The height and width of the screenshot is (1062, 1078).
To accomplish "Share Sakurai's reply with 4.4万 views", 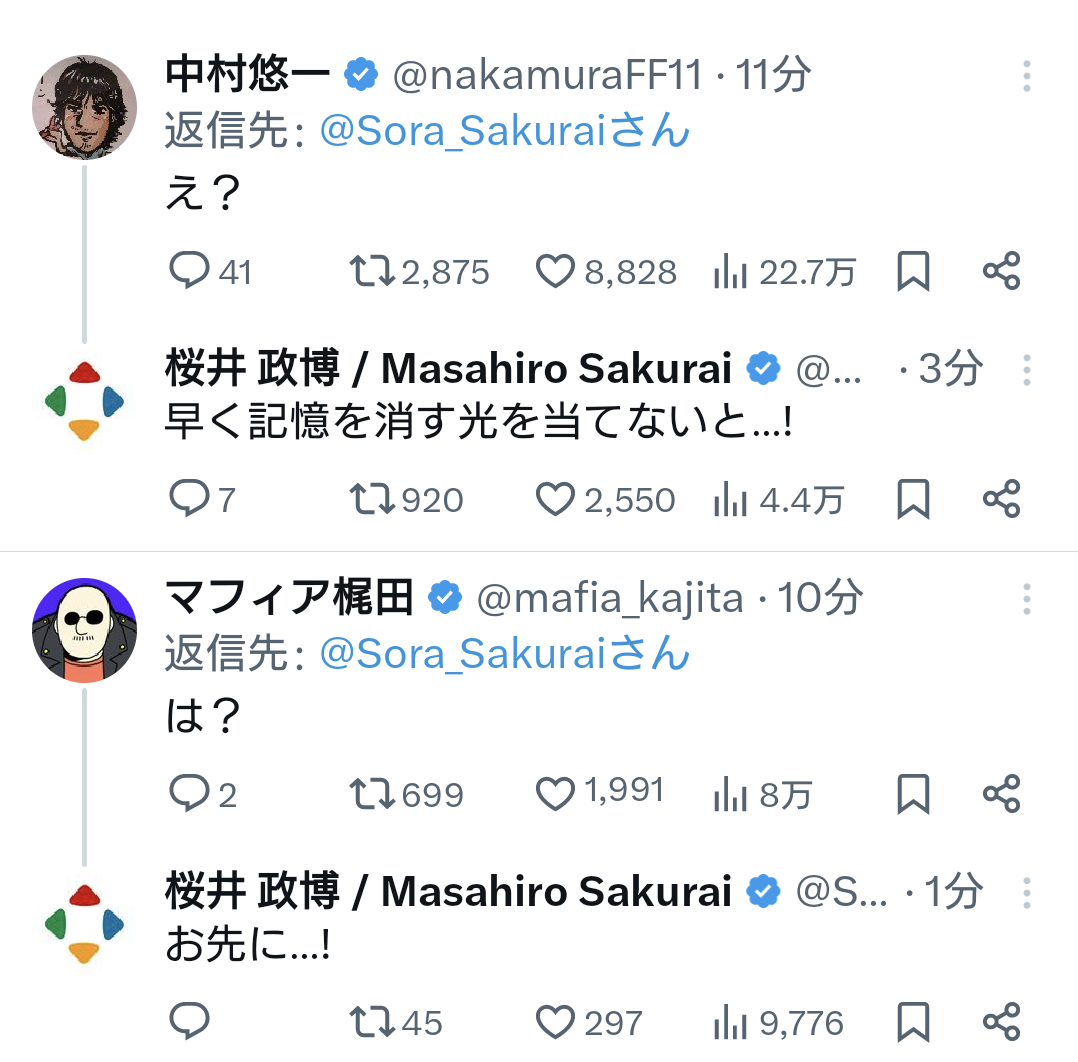I will [x=1001, y=499].
